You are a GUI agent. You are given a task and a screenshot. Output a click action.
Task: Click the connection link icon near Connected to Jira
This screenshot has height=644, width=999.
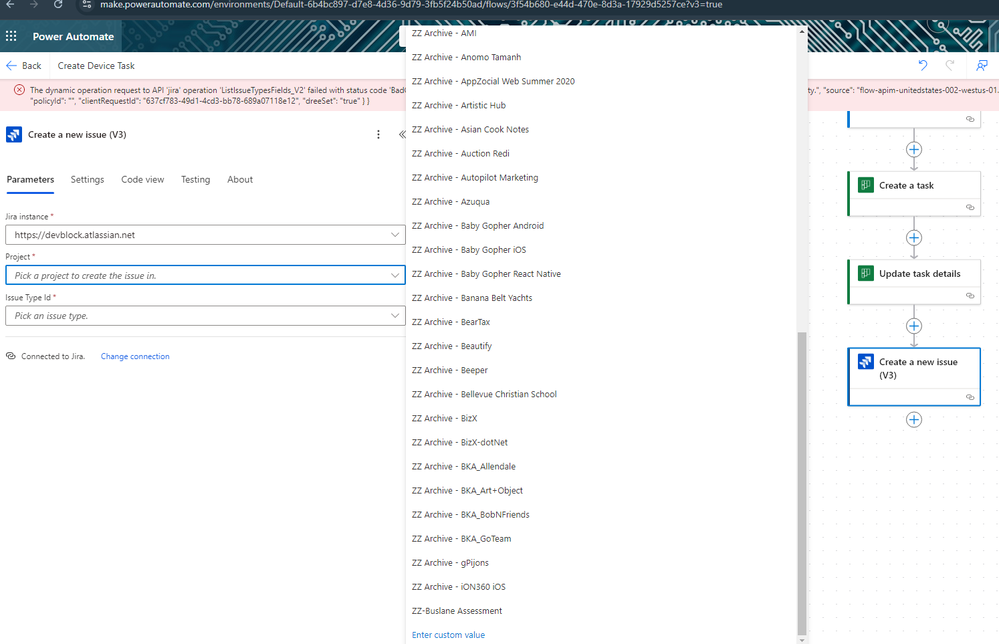click(11, 356)
